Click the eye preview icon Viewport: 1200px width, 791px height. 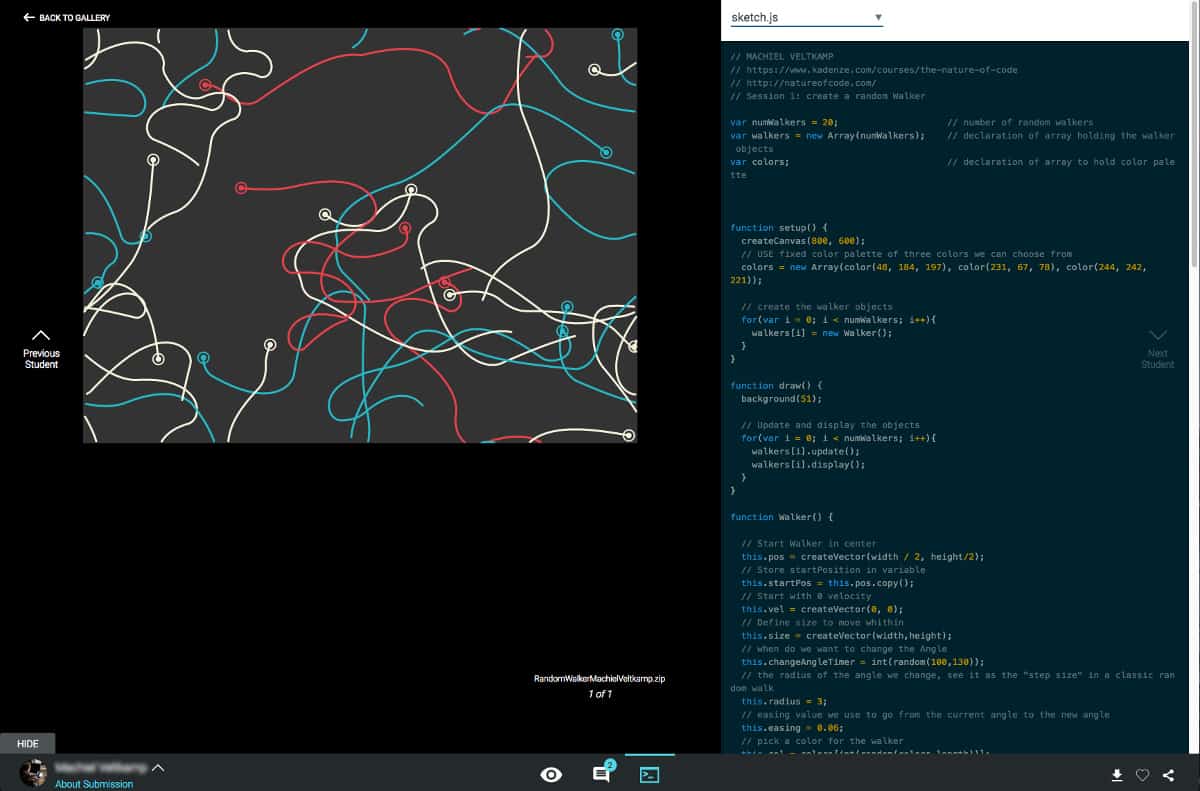coord(551,774)
